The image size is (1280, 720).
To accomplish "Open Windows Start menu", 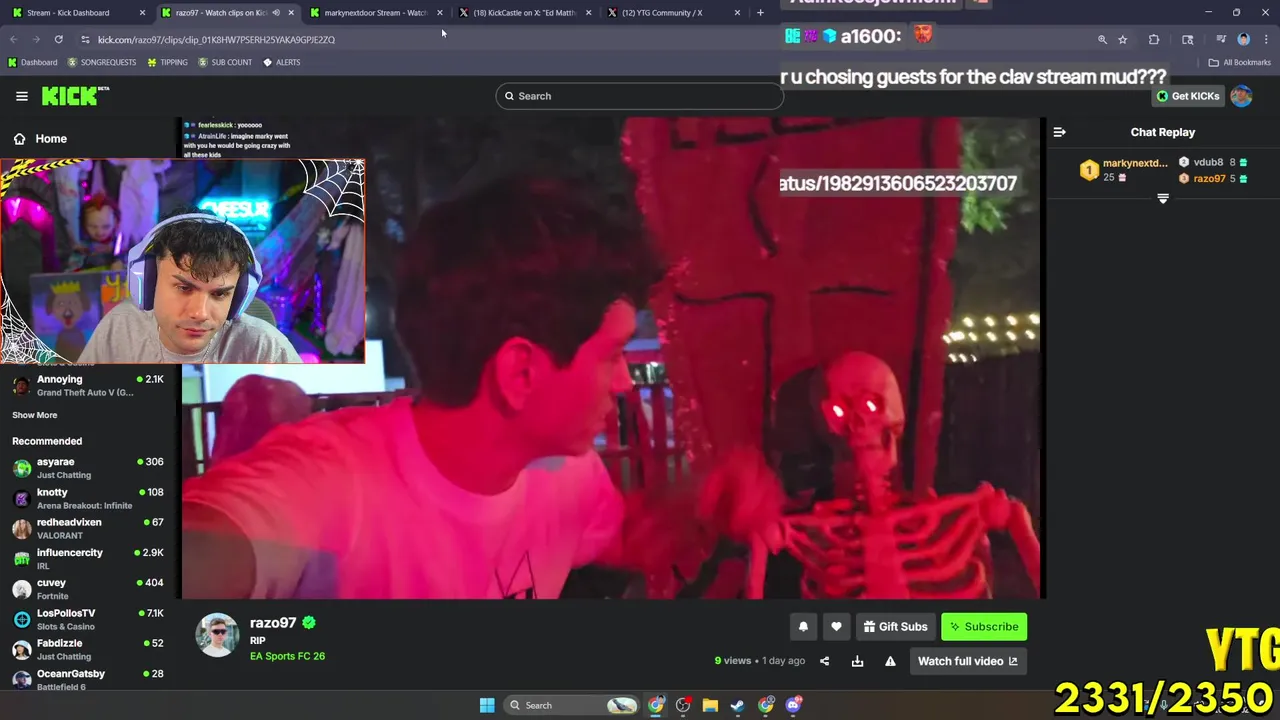I will pos(487,705).
